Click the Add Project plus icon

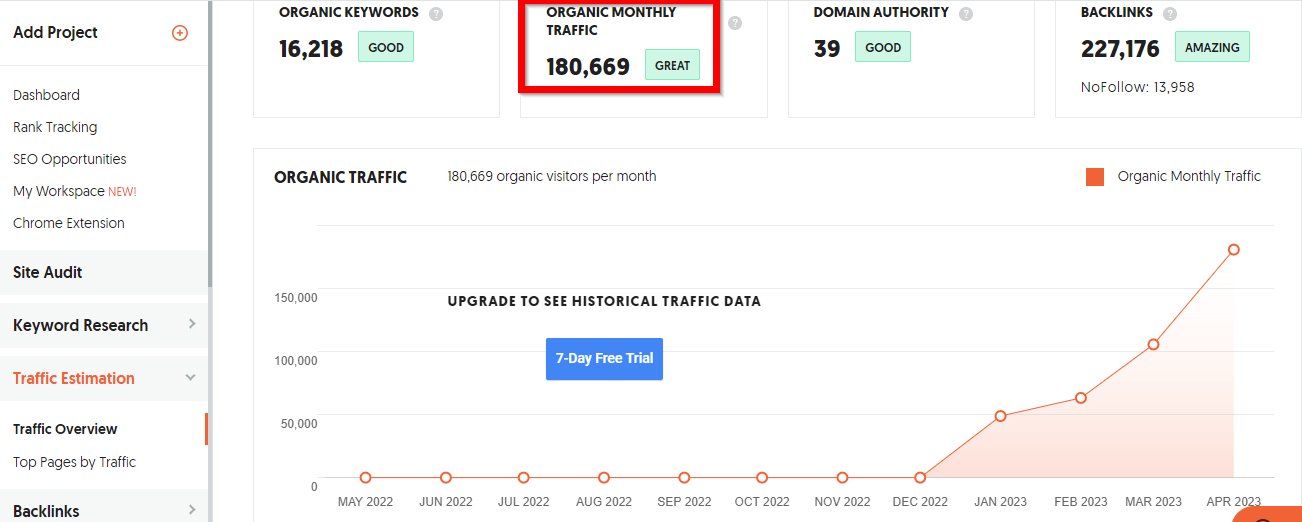(x=180, y=33)
